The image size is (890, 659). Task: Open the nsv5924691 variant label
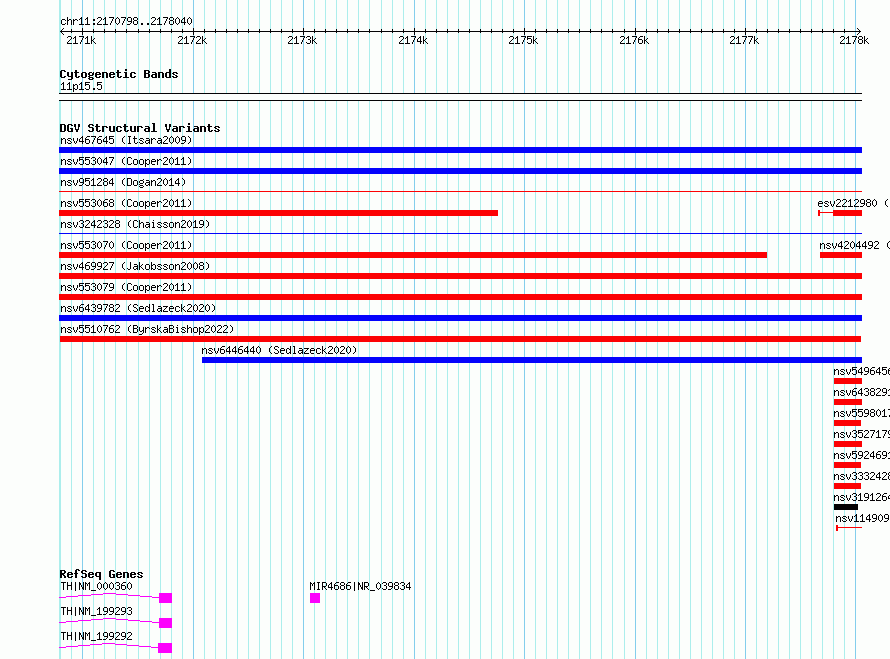862,455
